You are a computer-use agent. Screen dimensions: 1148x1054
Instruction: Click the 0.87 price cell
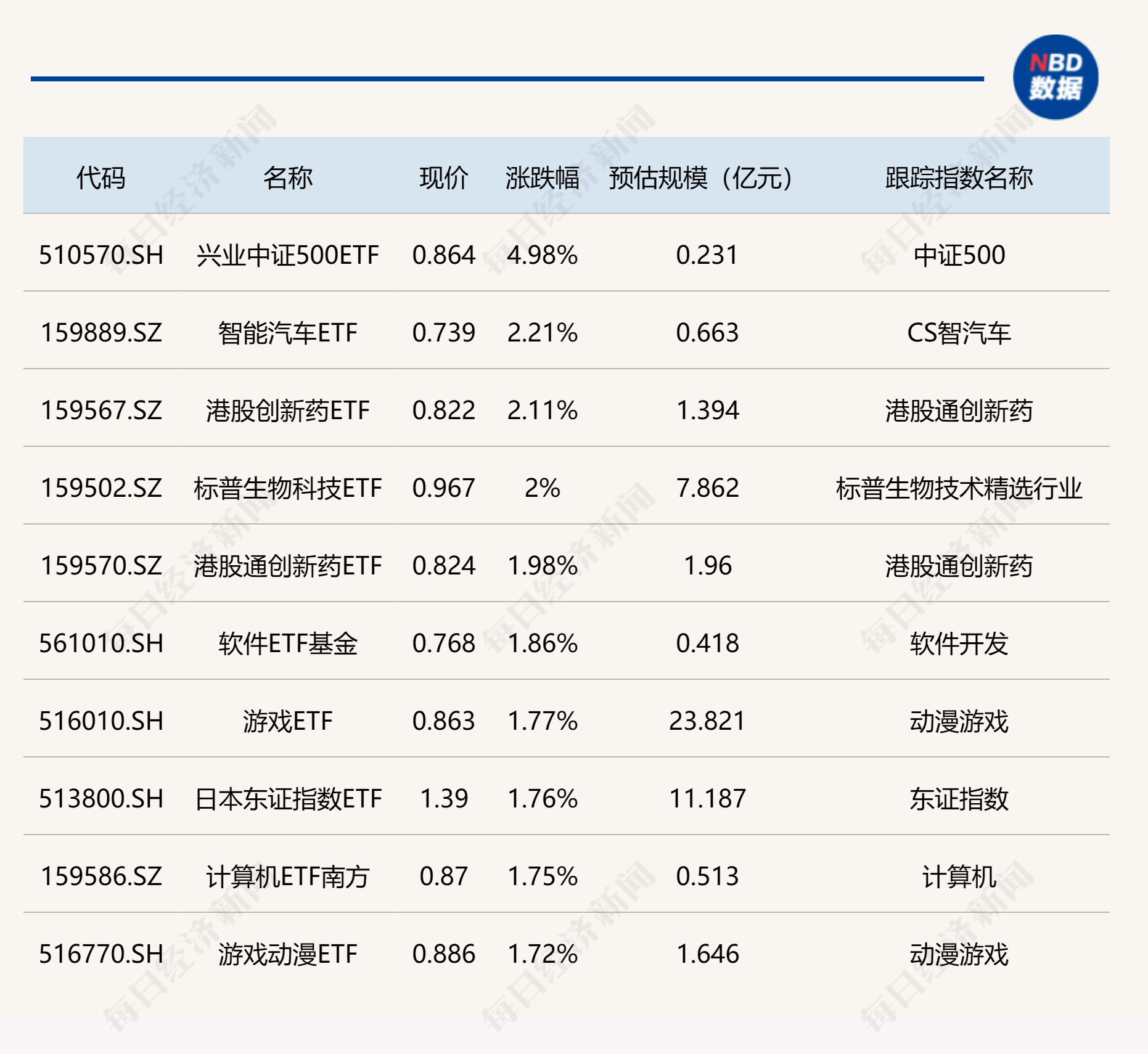tap(444, 876)
